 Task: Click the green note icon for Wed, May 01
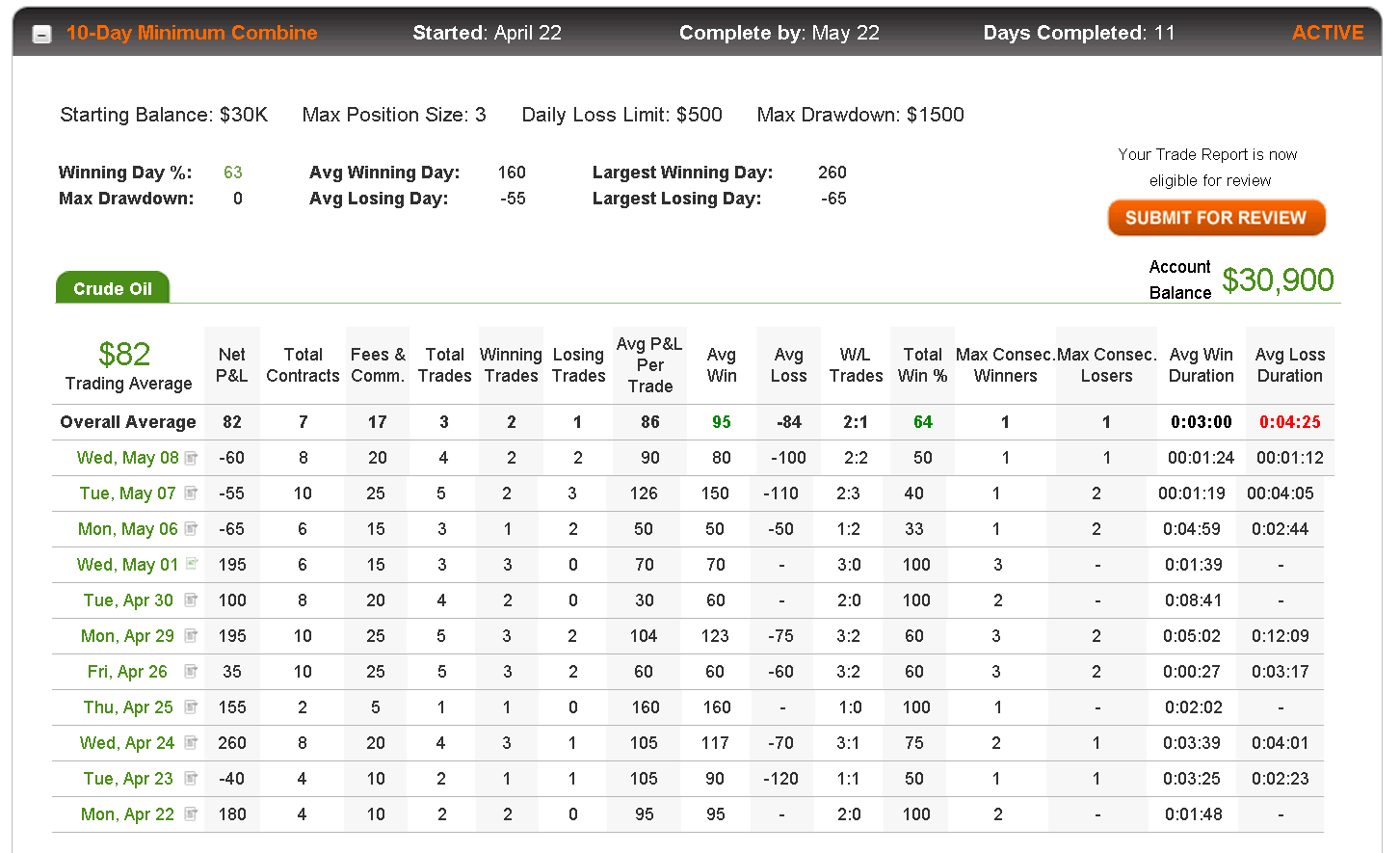pyautogui.click(x=191, y=564)
